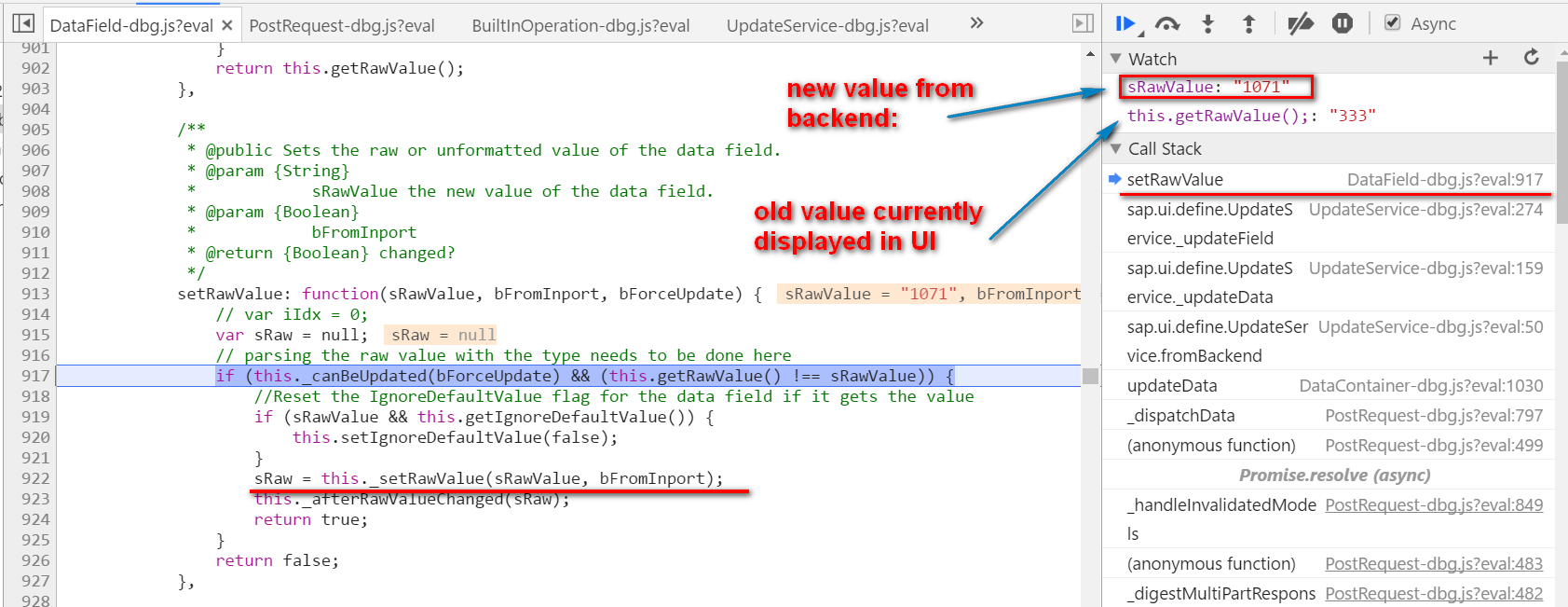Click the 'var sRaw = null;' line

point(292,335)
